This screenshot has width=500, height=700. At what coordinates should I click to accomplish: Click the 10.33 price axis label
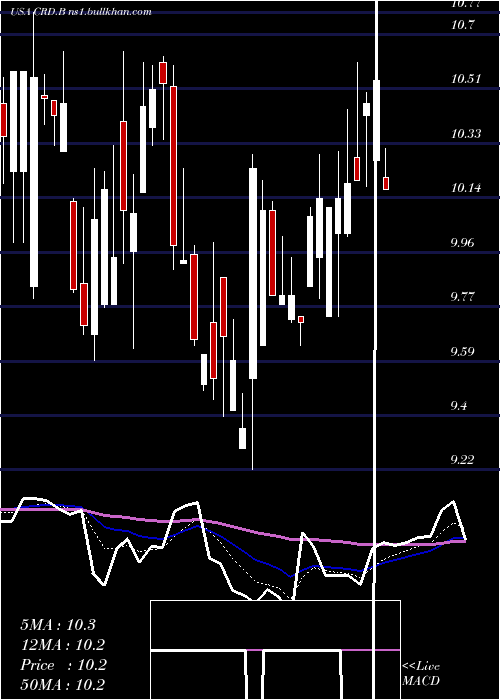[466, 133]
